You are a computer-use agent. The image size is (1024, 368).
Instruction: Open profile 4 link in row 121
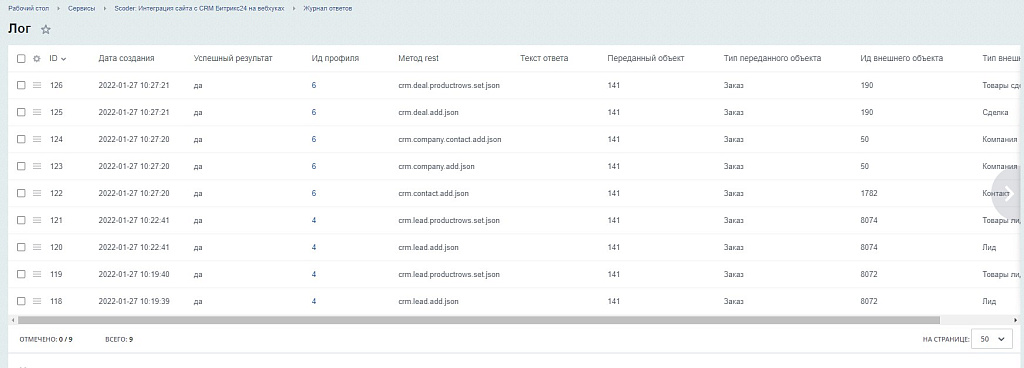314,221
